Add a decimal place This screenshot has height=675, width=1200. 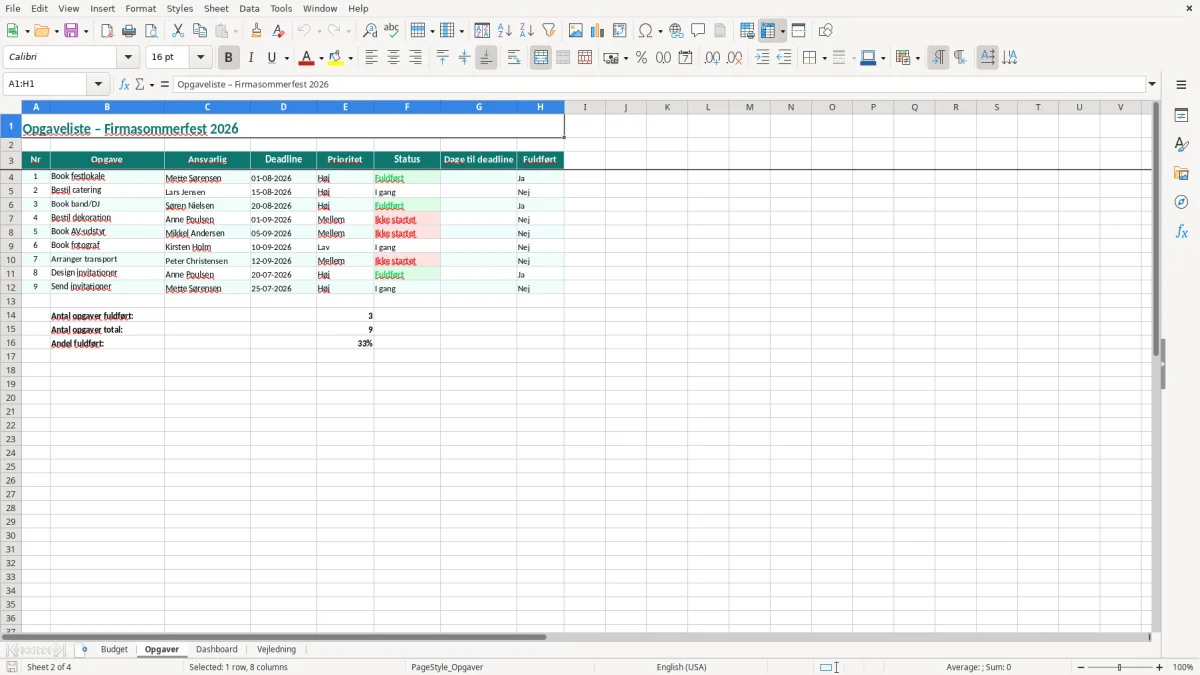click(712, 58)
